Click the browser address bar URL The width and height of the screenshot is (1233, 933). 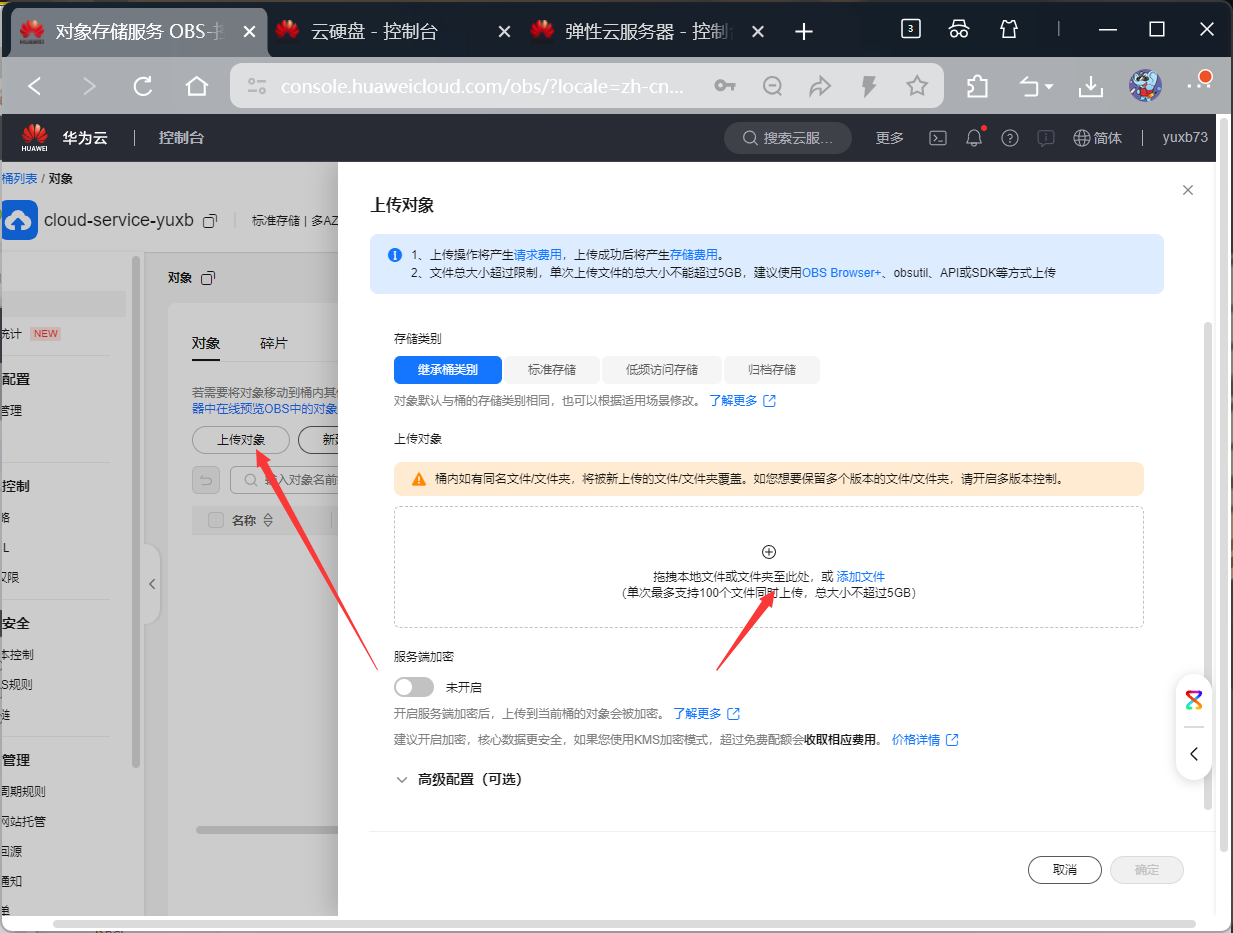click(x=483, y=87)
